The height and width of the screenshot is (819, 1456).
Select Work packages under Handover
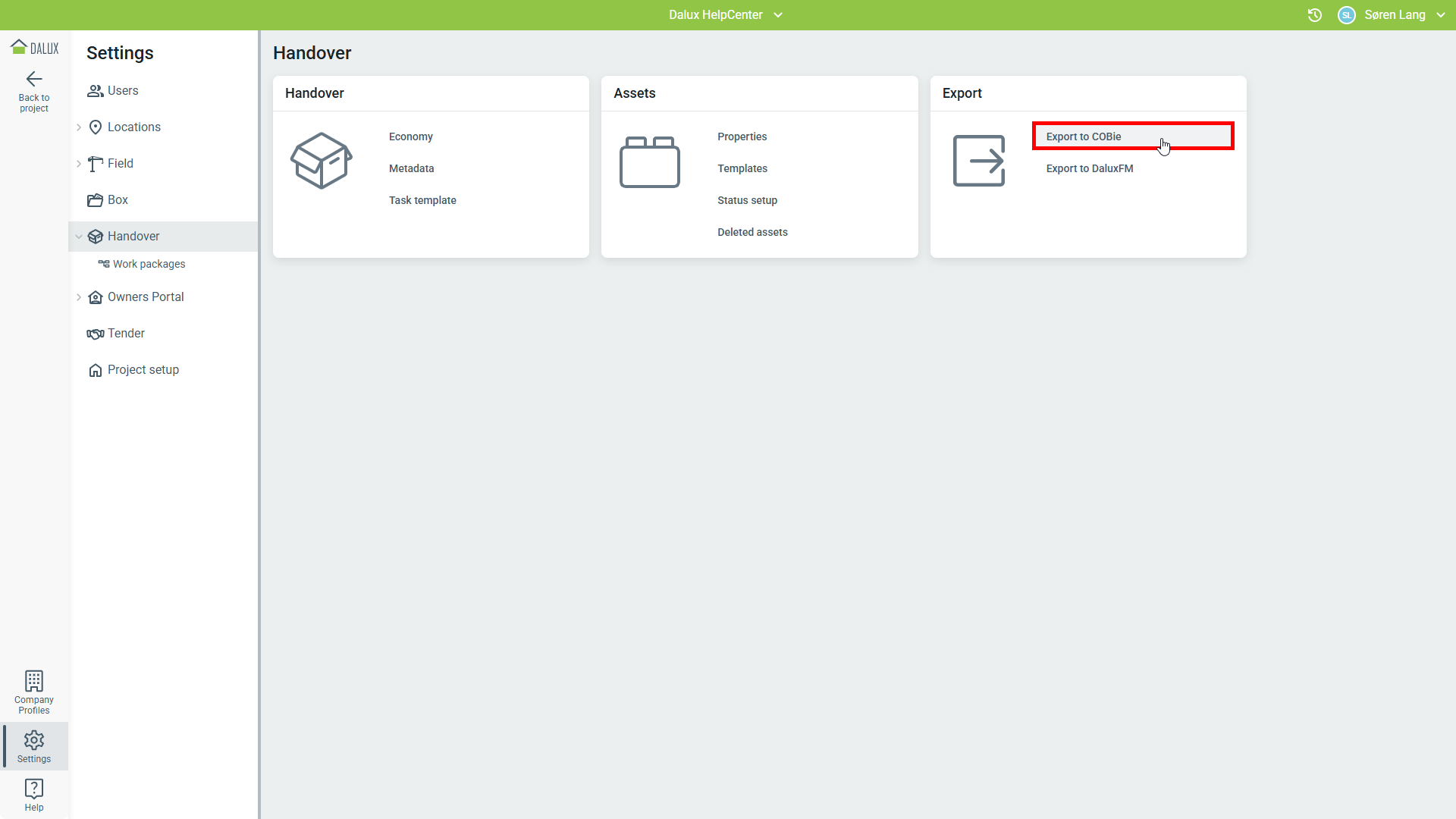pos(149,264)
